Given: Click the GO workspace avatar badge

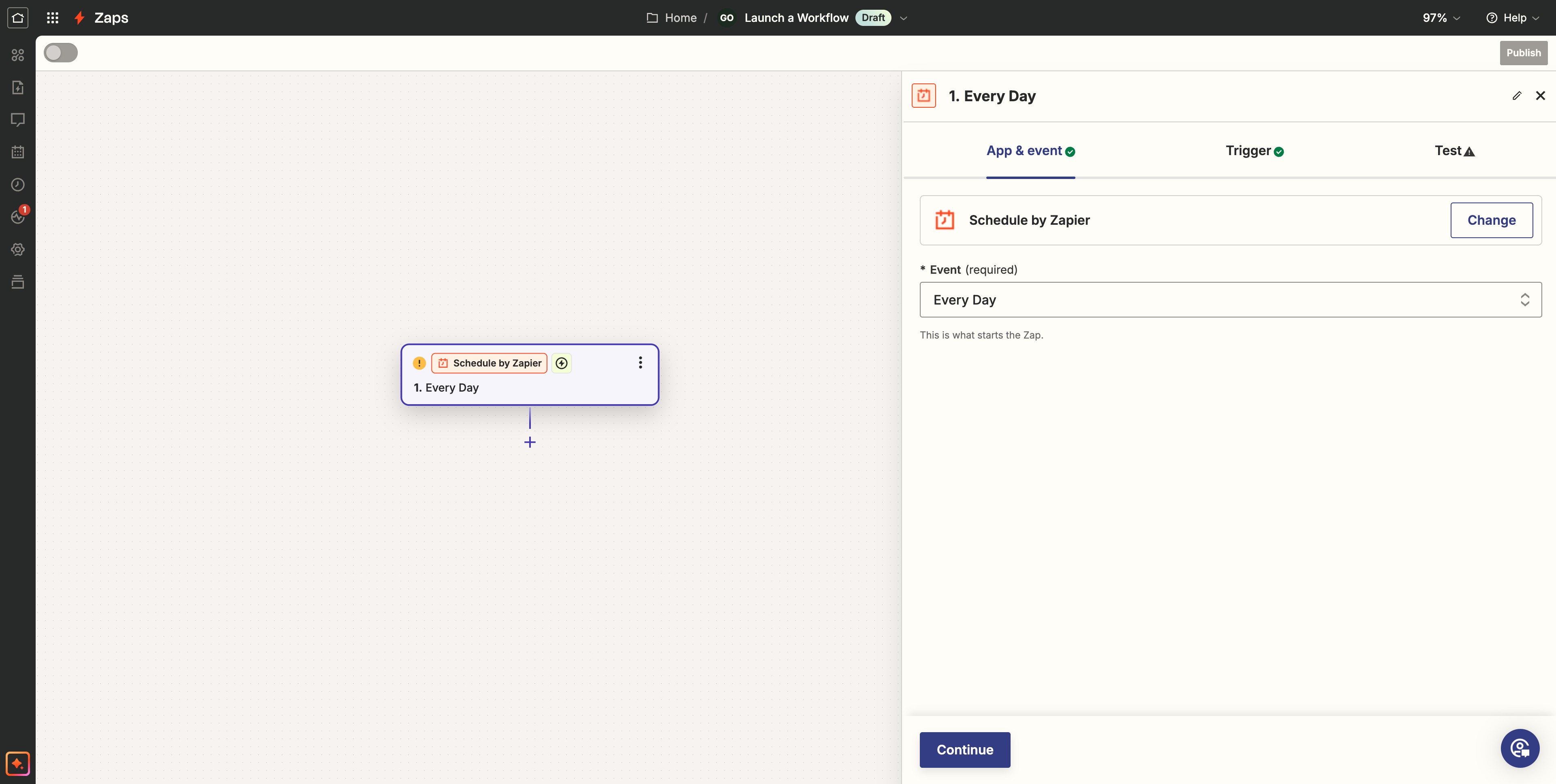Looking at the screenshot, I should tap(727, 17).
